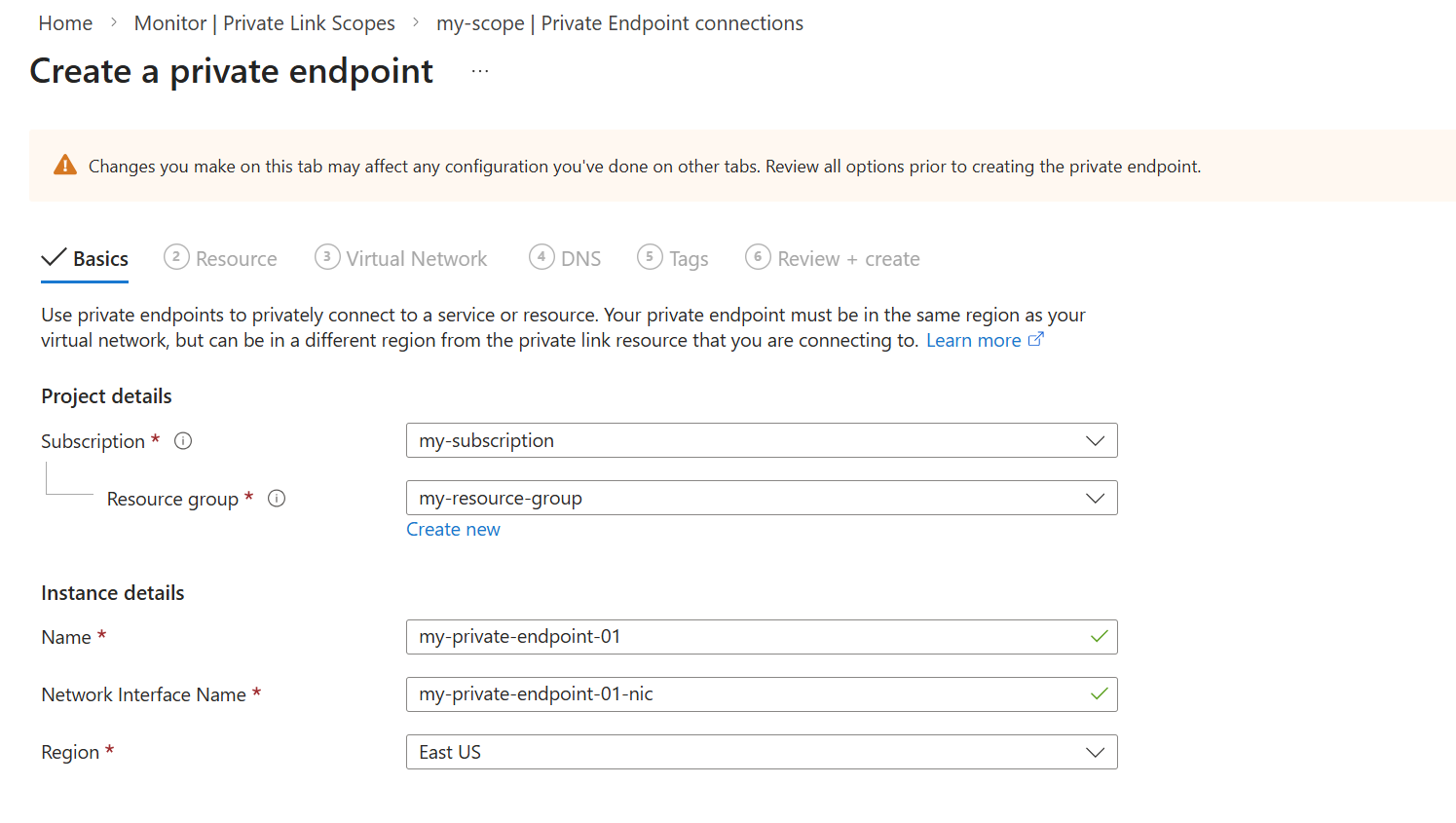The width and height of the screenshot is (1456, 823).
Task: Click the step 4 circle icon for DNS
Action: (x=541, y=257)
